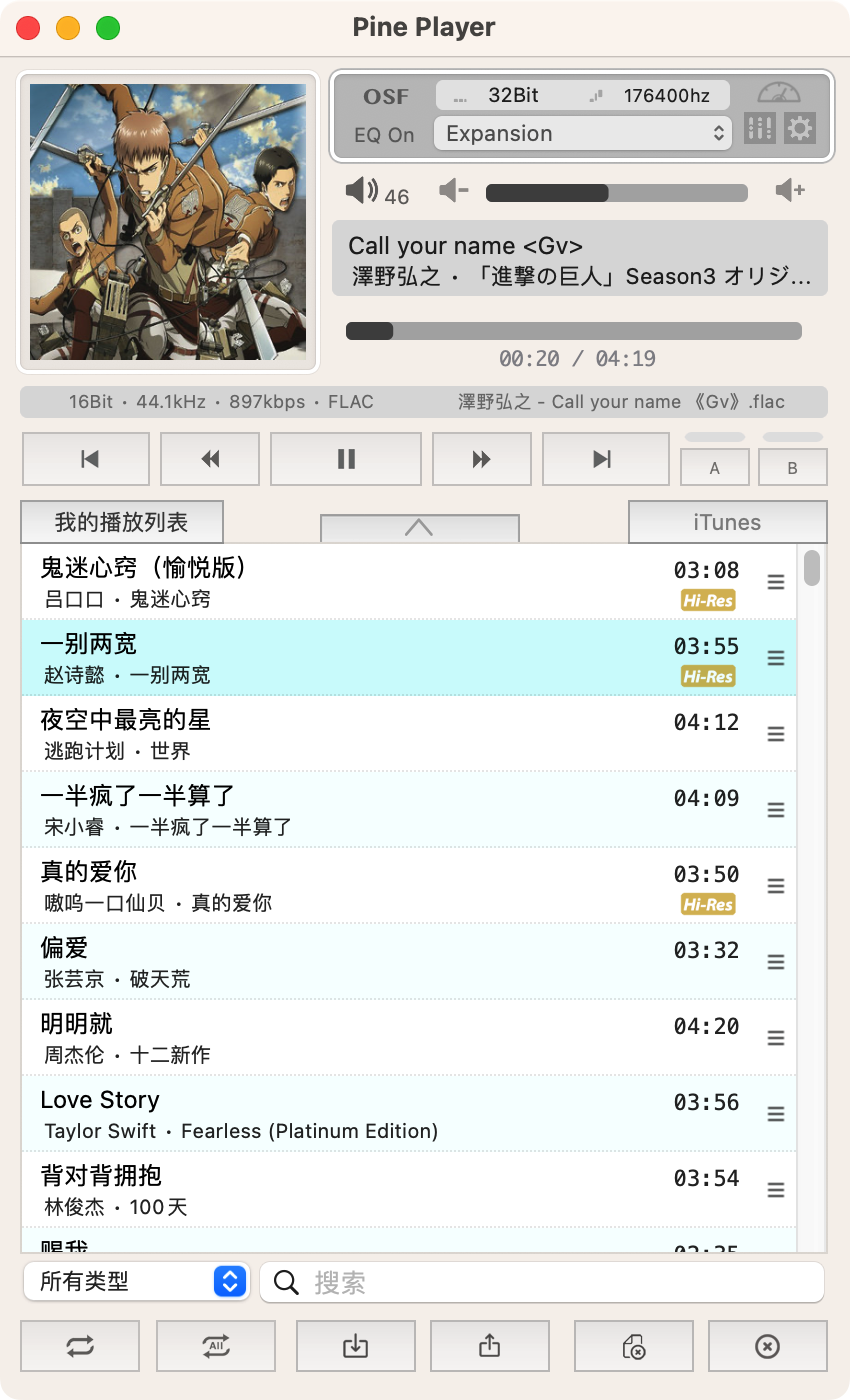The image size is (850, 1400).
Task: Click the artist line Taylor Swift · Fearless
Action: click(x=241, y=1131)
